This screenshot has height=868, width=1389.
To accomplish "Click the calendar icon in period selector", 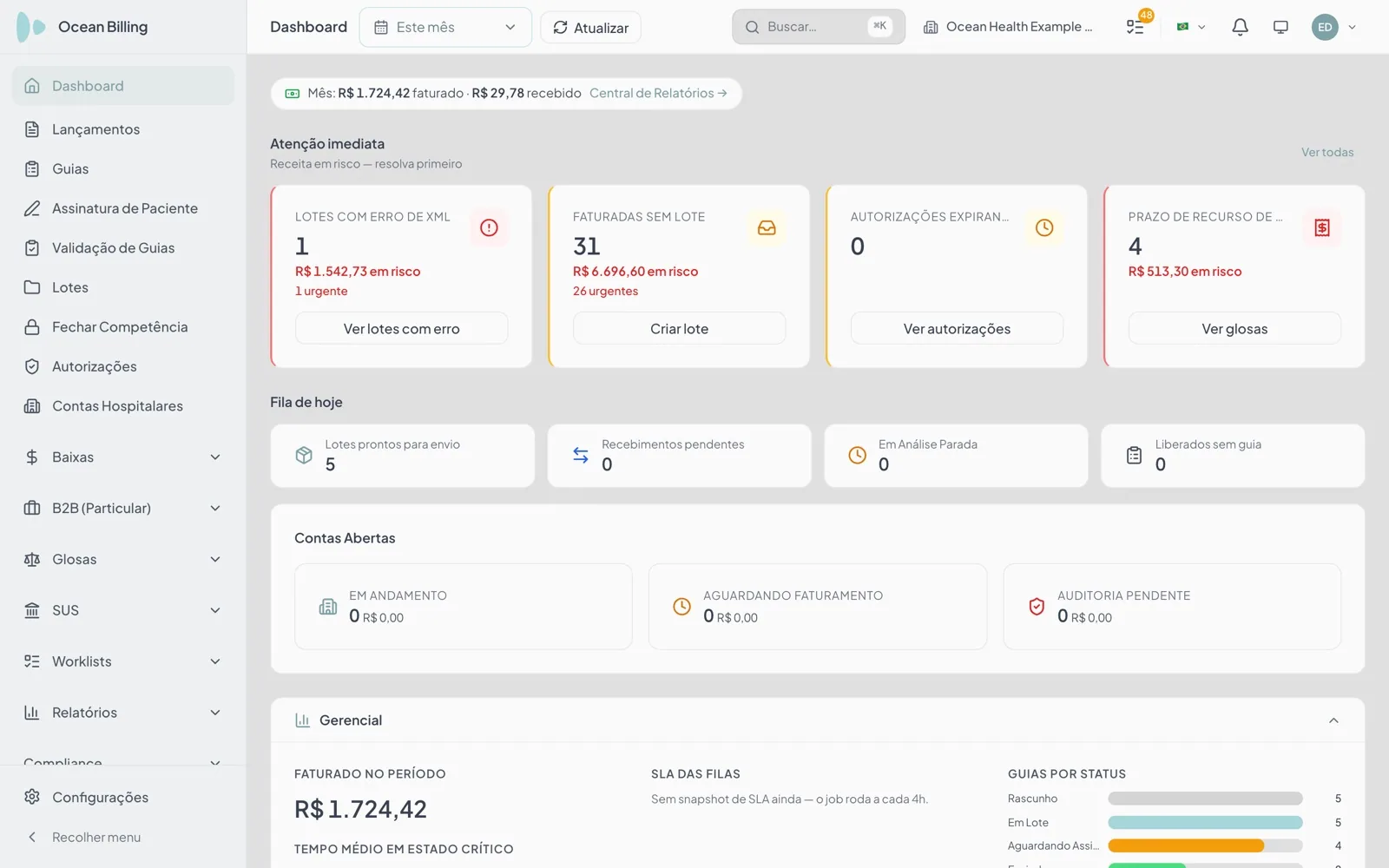I will 380,27.
